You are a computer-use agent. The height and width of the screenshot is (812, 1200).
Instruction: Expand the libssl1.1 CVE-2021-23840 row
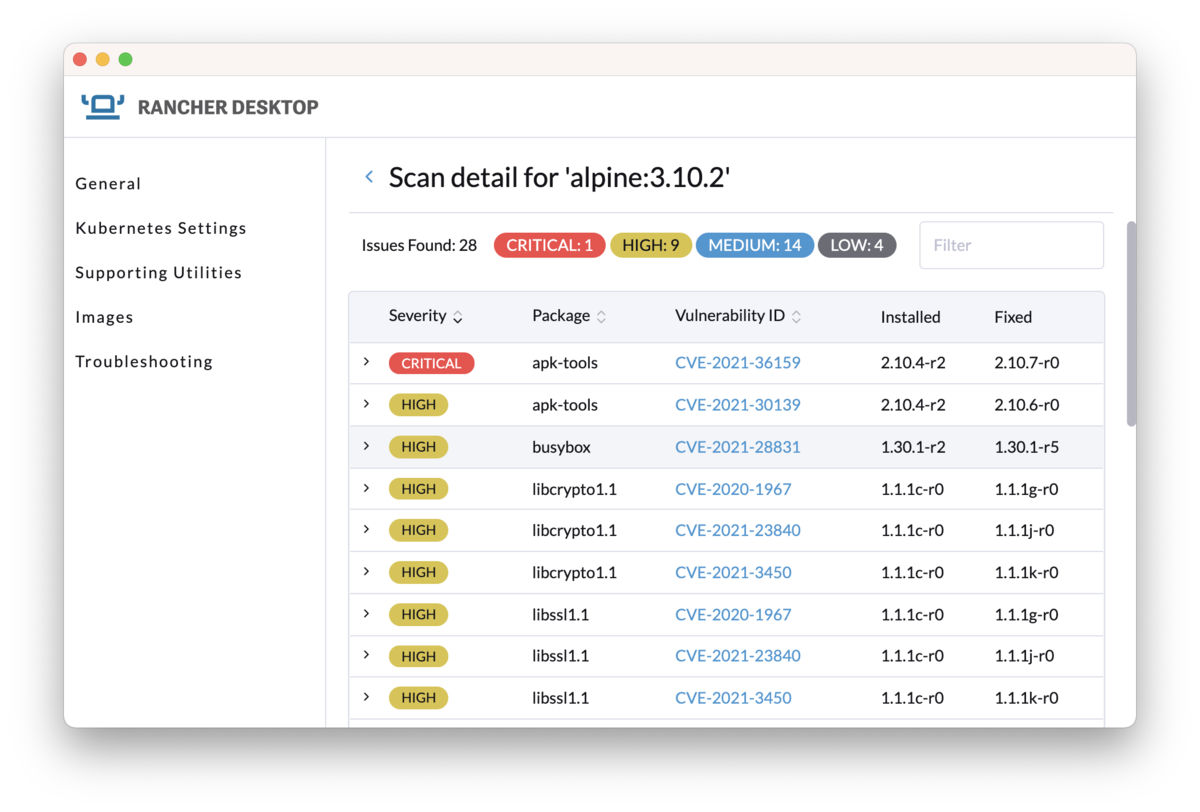(x=366, y=655)
